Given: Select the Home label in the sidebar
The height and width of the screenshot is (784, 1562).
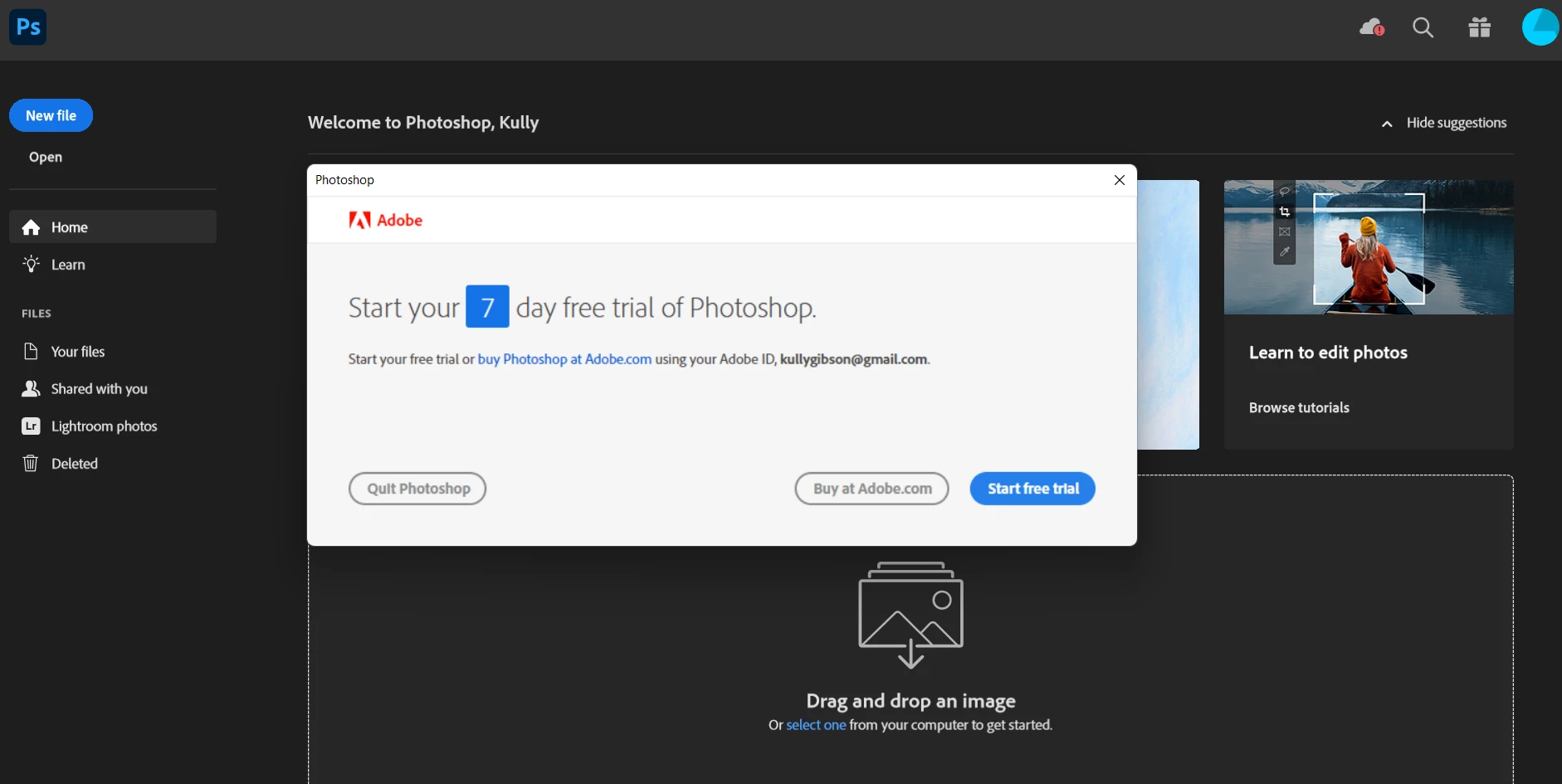Looking at the screenshot, I should pyautogui.click(x=70, y=227).
